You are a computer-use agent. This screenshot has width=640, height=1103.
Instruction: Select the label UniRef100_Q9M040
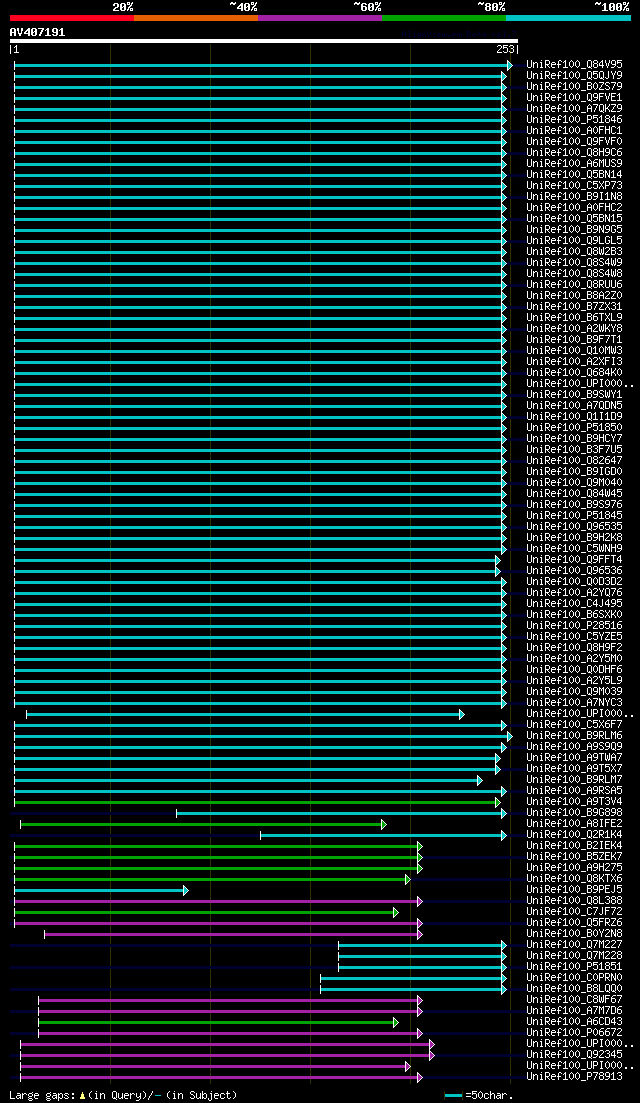pyautogui.click(x=574, y=483)
